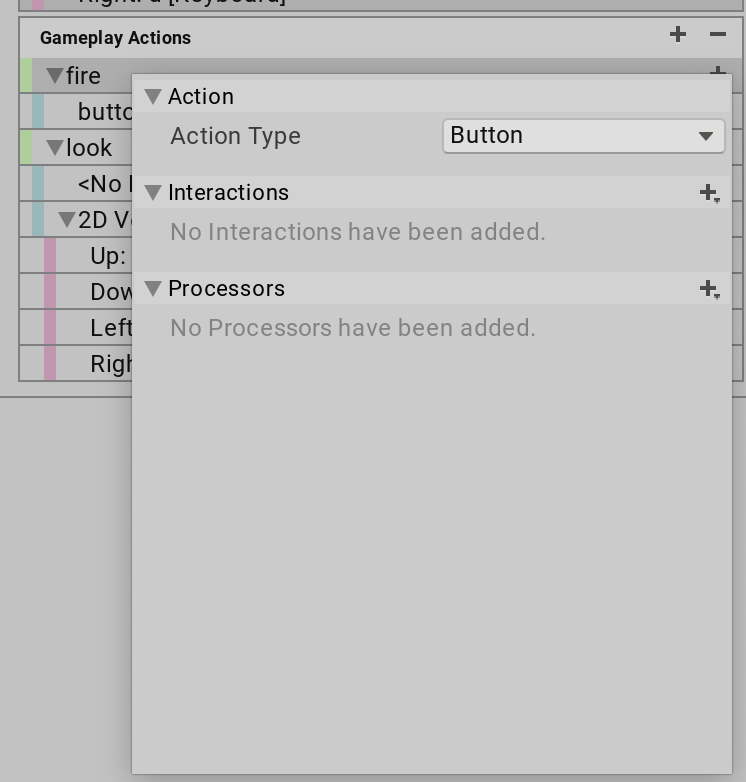Viewport: 746px width, 782px height.
Task: Select the button binding under fire
Action: (104, 112)
